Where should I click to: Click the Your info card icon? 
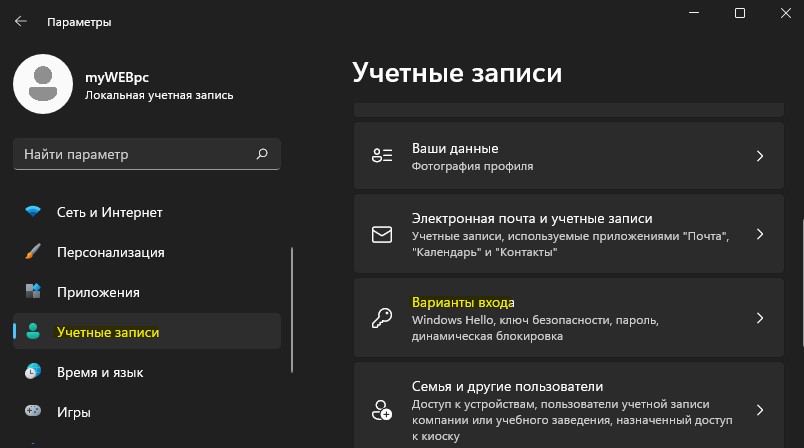[382, 155]
